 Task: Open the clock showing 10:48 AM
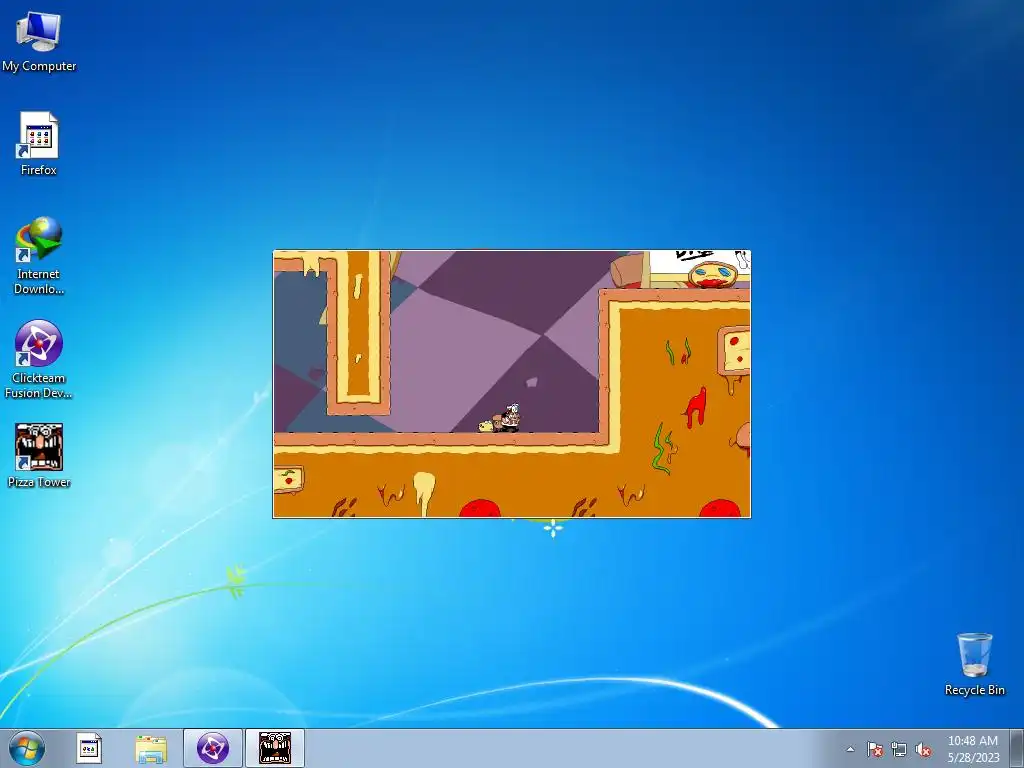[x=973, y=748]
